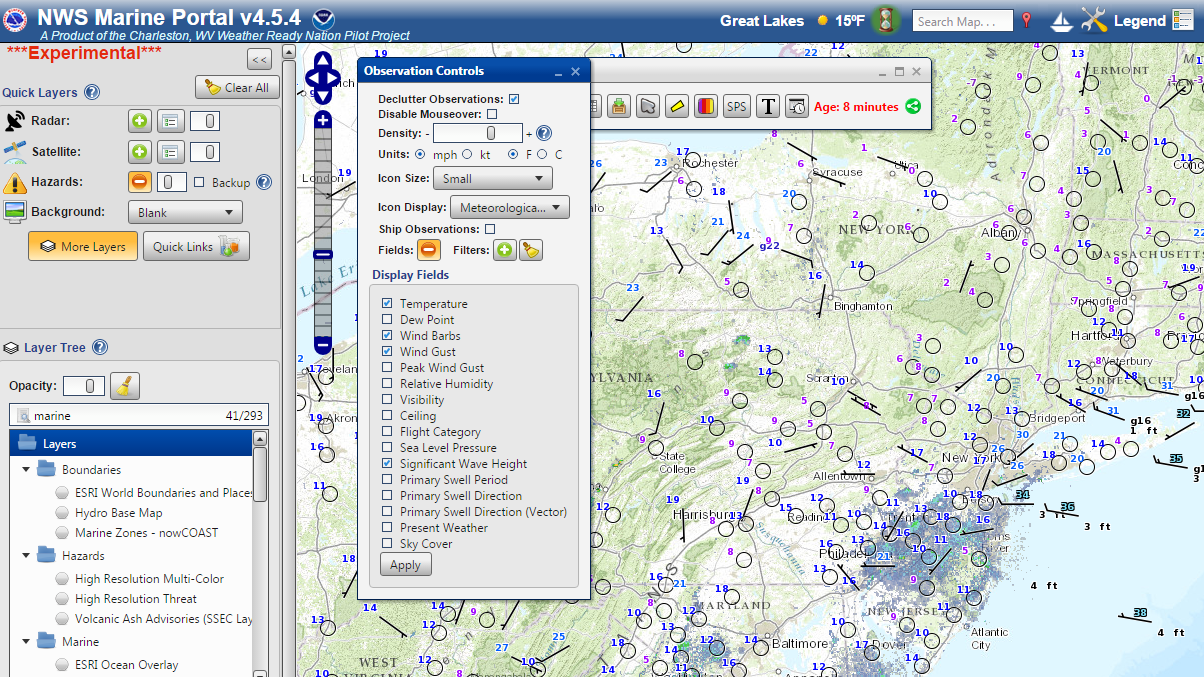Click the yellow highlighter tool icon

point(677,106)
